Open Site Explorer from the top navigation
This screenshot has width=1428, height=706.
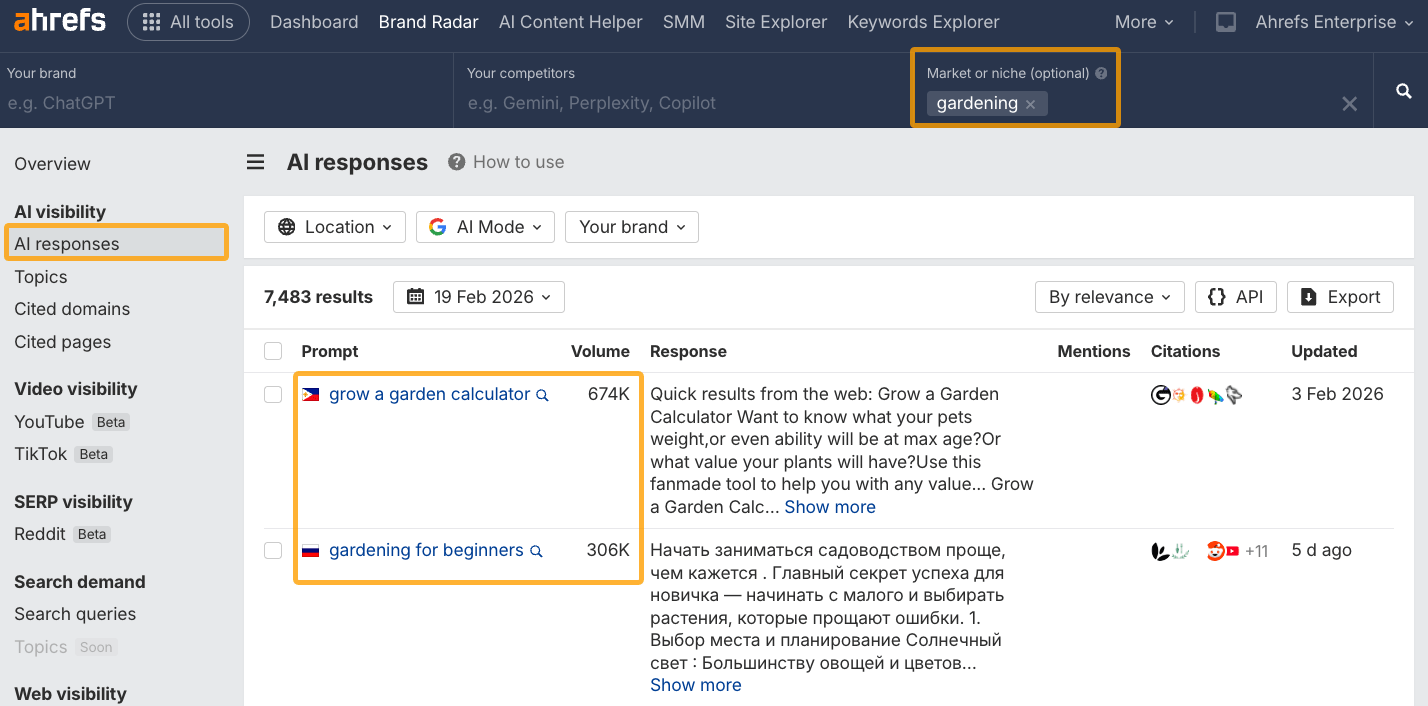tap(776, 22)
